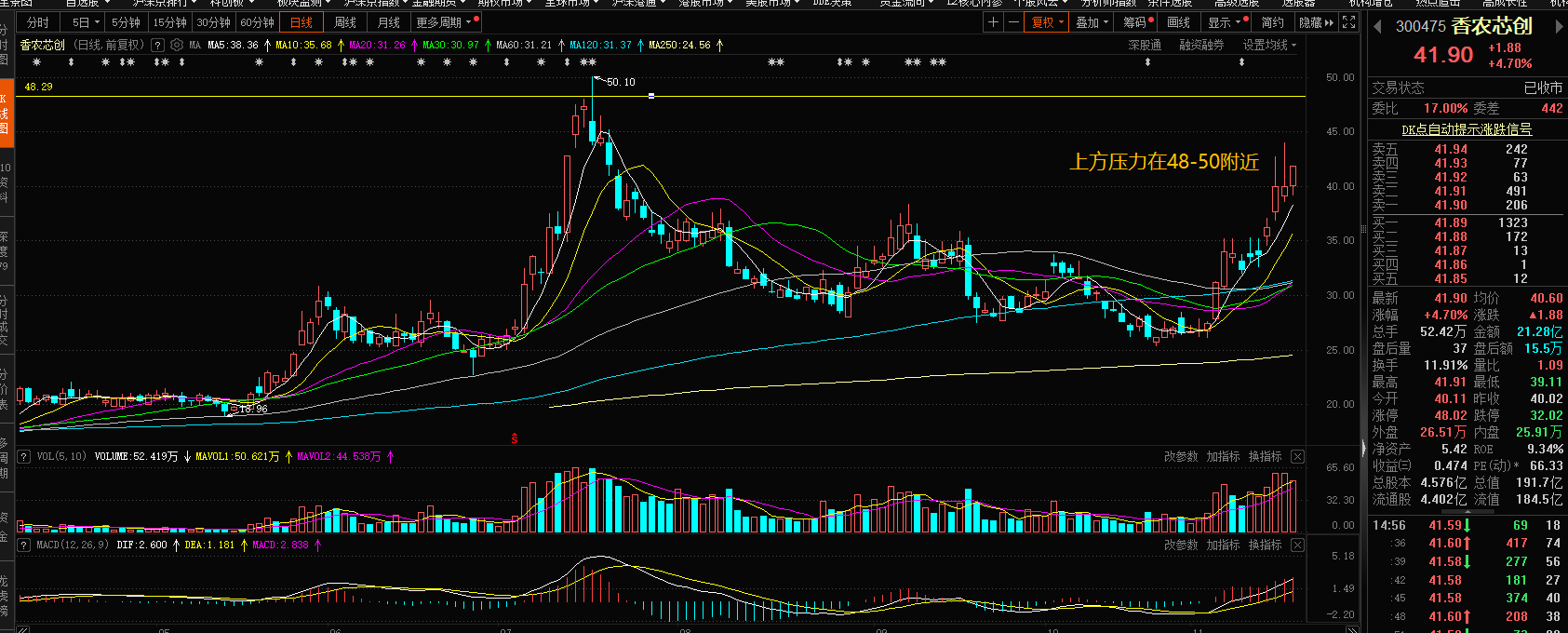This screenshot has height=633, width=1568.
Task: Click the green MA30:30.97 indicator value
Action: tap(450, 45)
